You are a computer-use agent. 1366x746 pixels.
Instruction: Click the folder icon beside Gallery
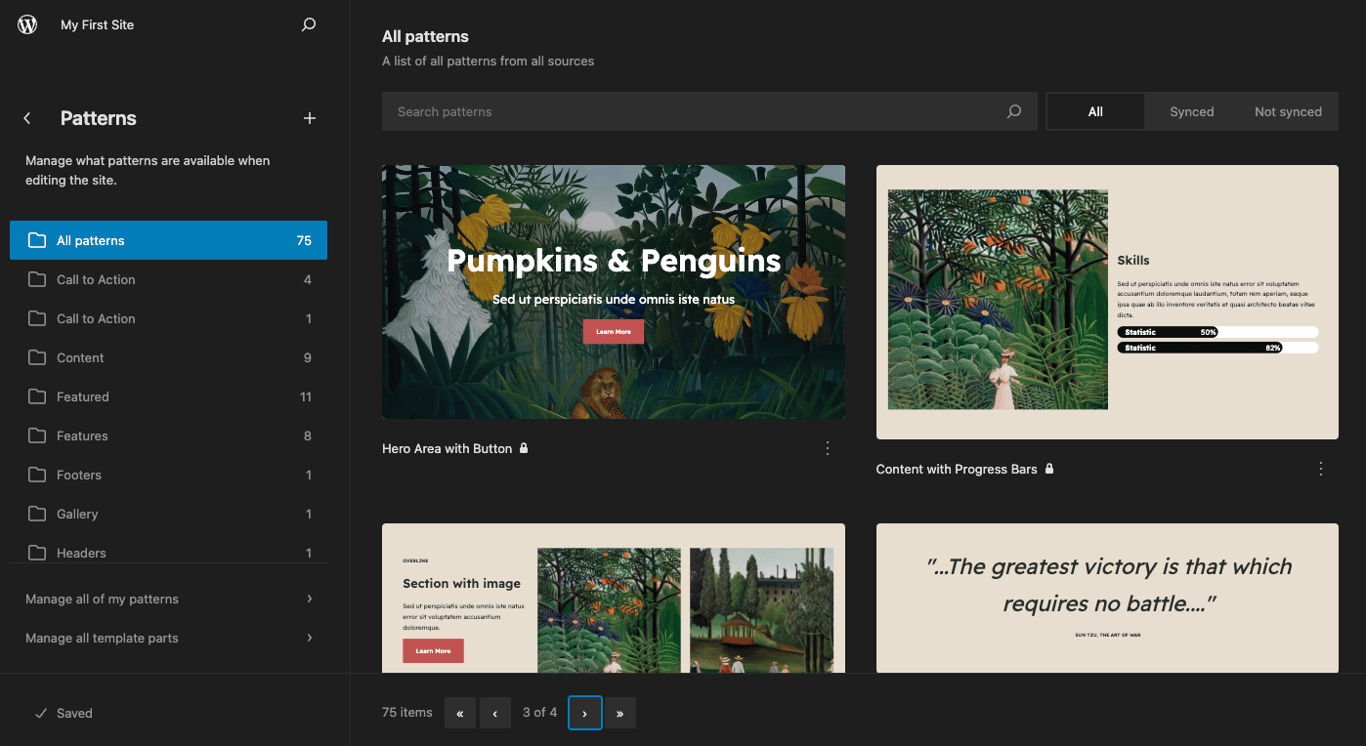[x=37, y=514]
